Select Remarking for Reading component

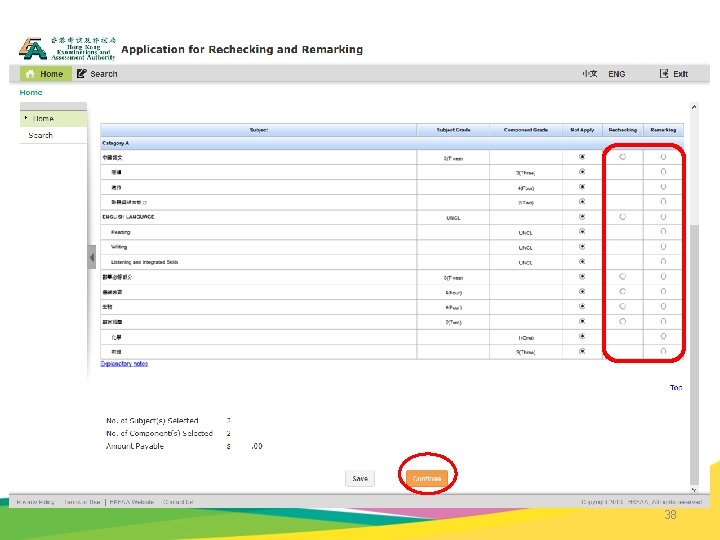click(663, 231)
